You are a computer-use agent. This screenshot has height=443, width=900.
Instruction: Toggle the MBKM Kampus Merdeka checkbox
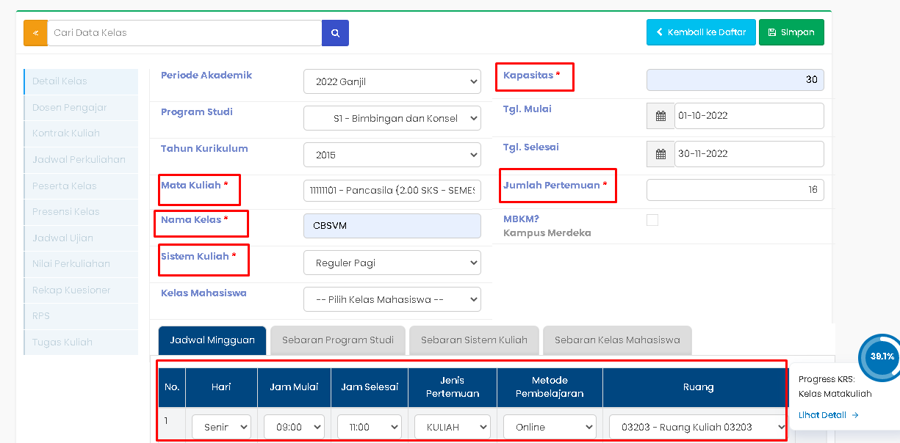(652, 220)
